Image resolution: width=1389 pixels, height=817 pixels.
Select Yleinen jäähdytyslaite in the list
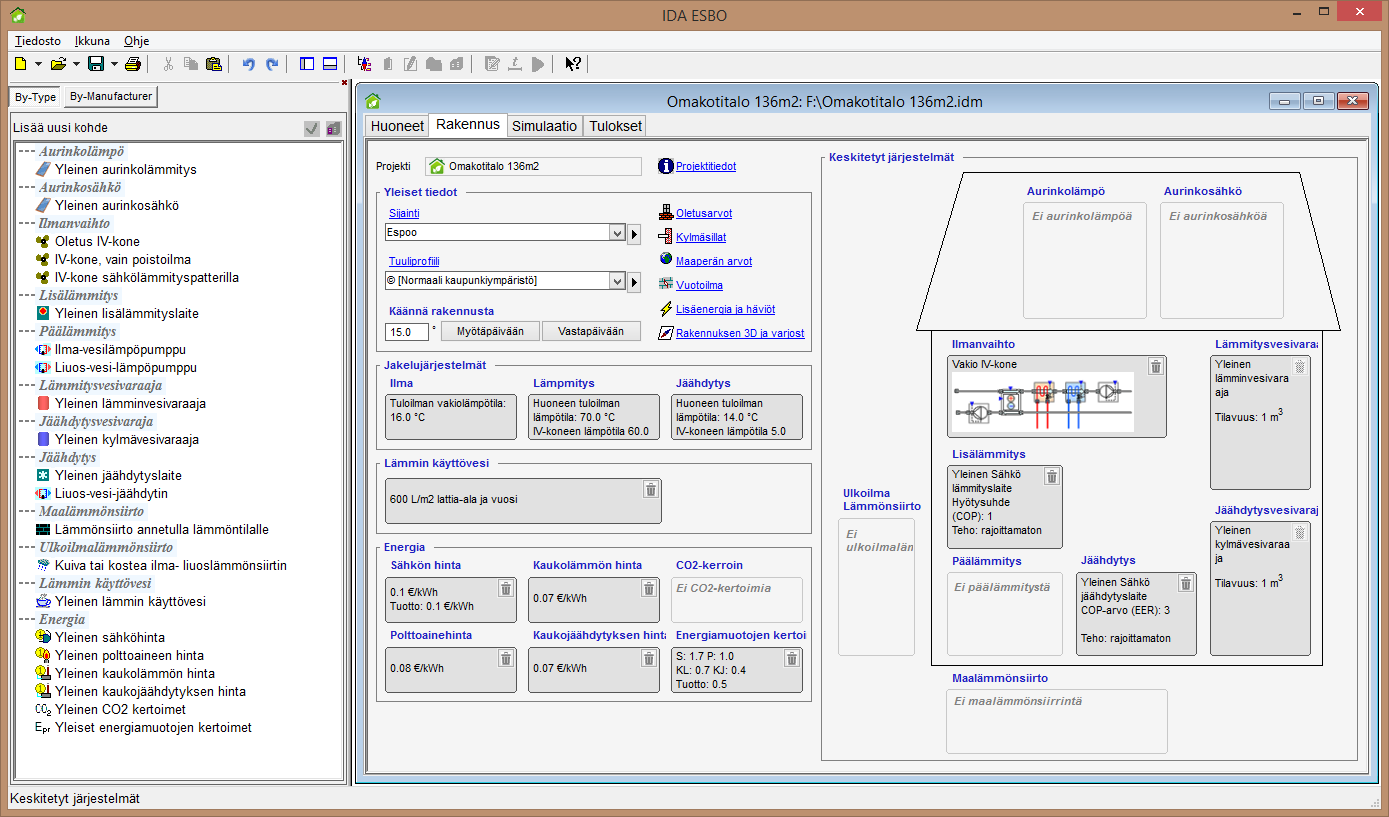click(x=118, y=476)
